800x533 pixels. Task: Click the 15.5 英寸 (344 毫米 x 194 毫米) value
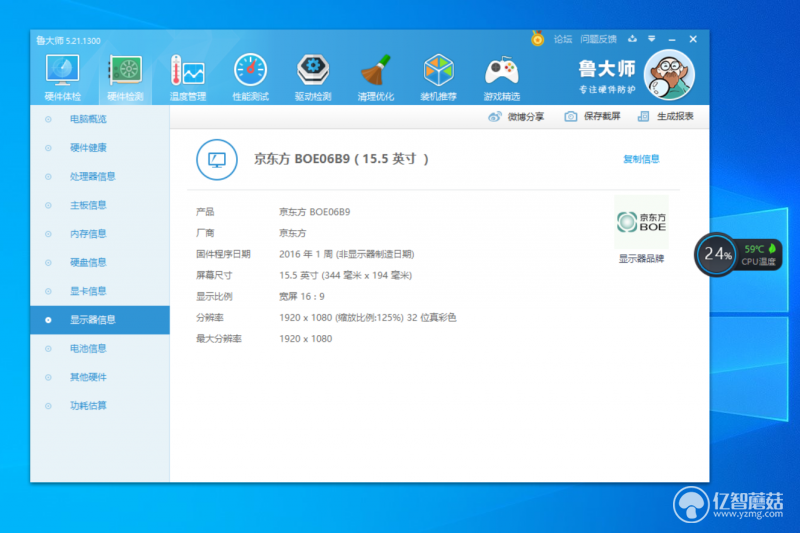click(345, 275)
